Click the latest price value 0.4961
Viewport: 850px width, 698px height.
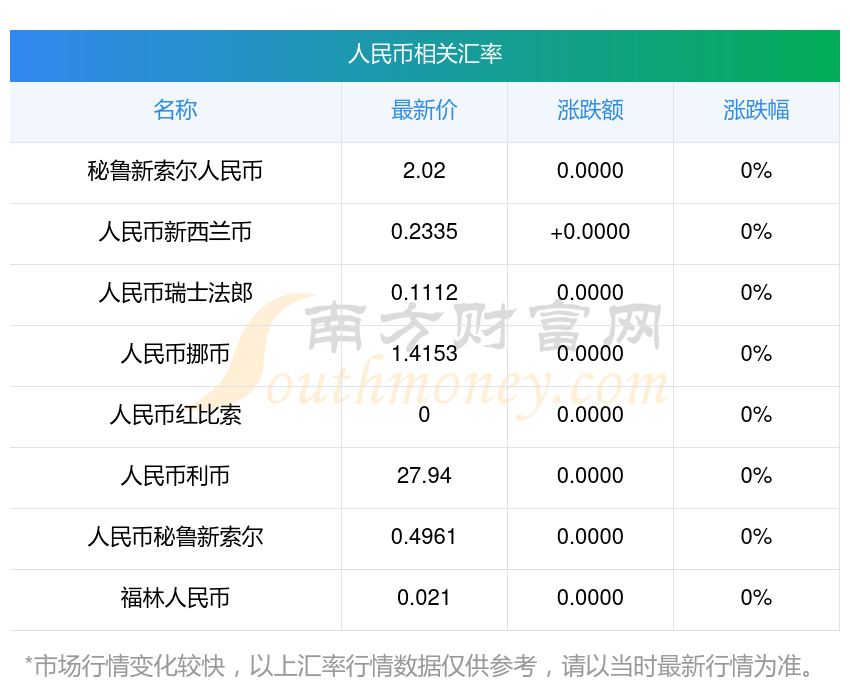point(424,537)
